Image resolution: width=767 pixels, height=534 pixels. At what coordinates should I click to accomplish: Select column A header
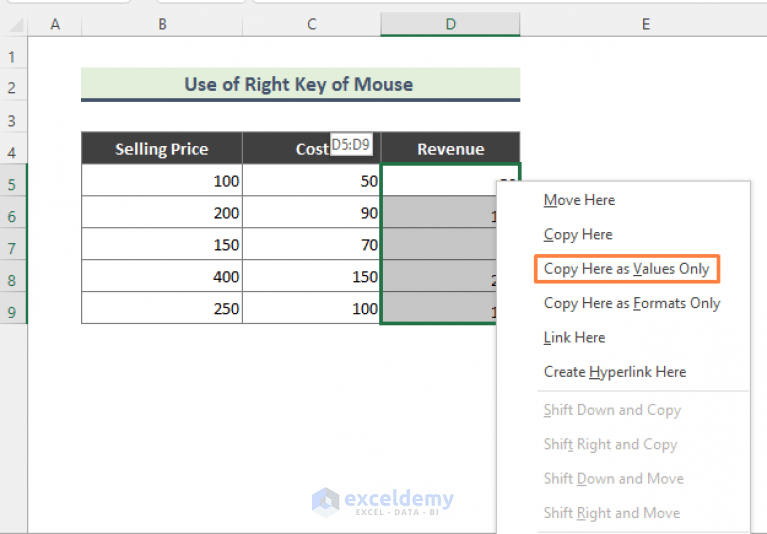click(55, 24)
